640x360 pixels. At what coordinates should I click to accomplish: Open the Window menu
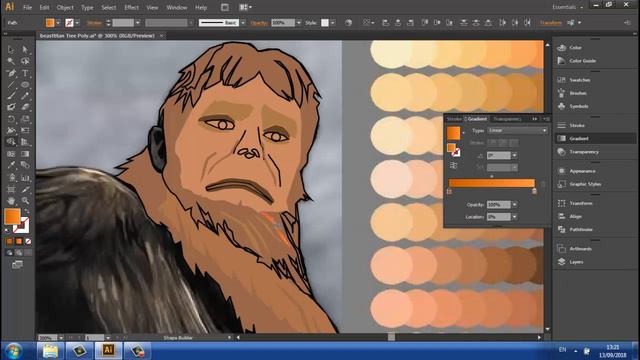pos(177,7)
